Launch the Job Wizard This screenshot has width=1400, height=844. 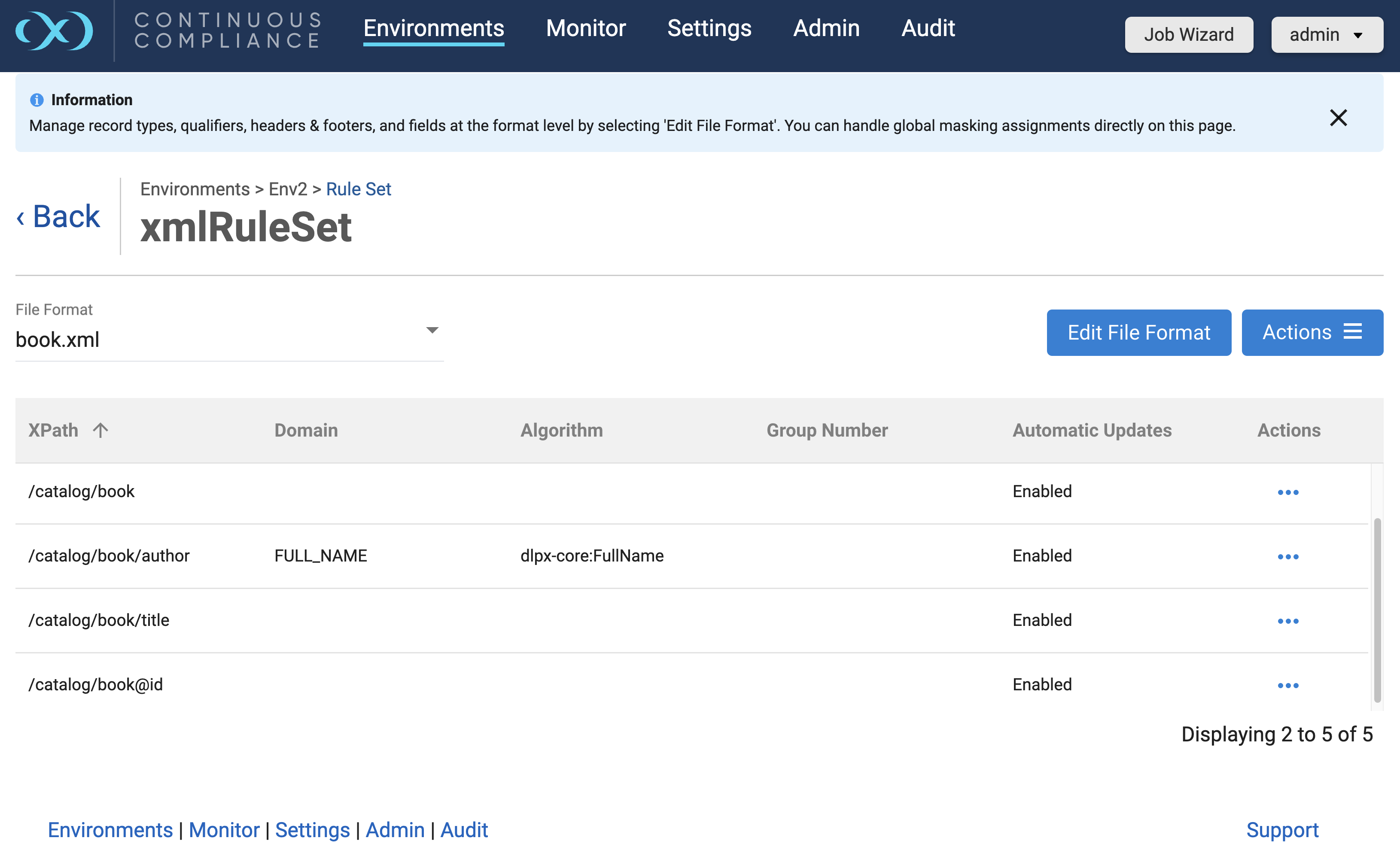[1188, 35]
